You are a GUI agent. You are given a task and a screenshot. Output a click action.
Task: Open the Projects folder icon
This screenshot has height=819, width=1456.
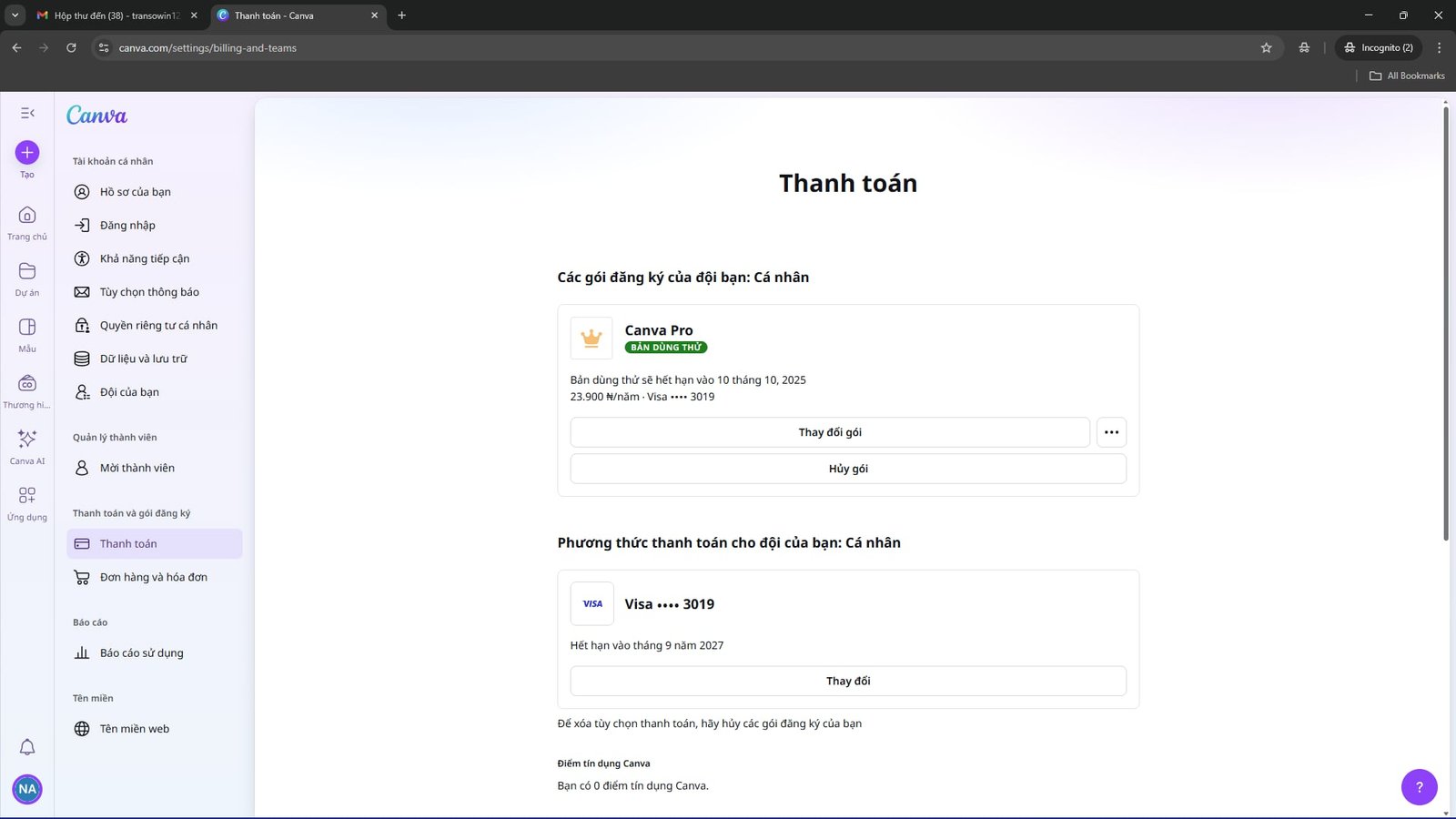pos(27,271)
